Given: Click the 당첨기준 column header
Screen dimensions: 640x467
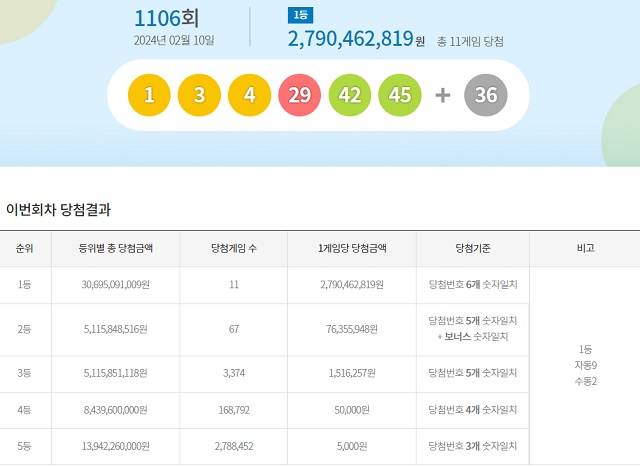Looking at the screenshot, I should (x=473, y=248).
